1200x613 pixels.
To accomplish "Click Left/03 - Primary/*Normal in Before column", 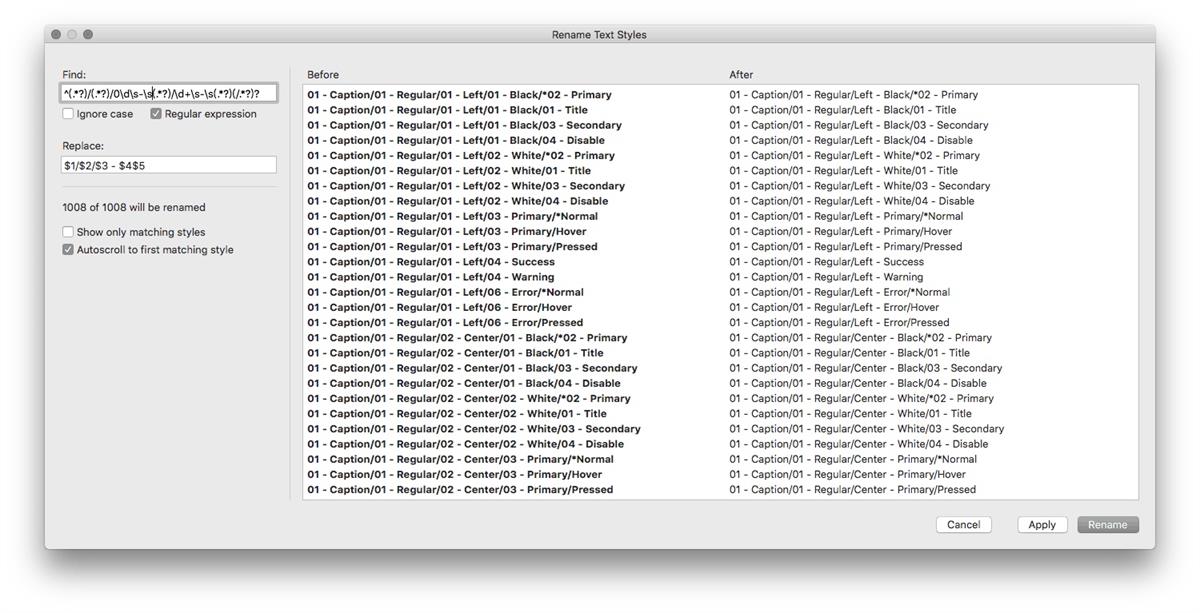I will 452,216.
